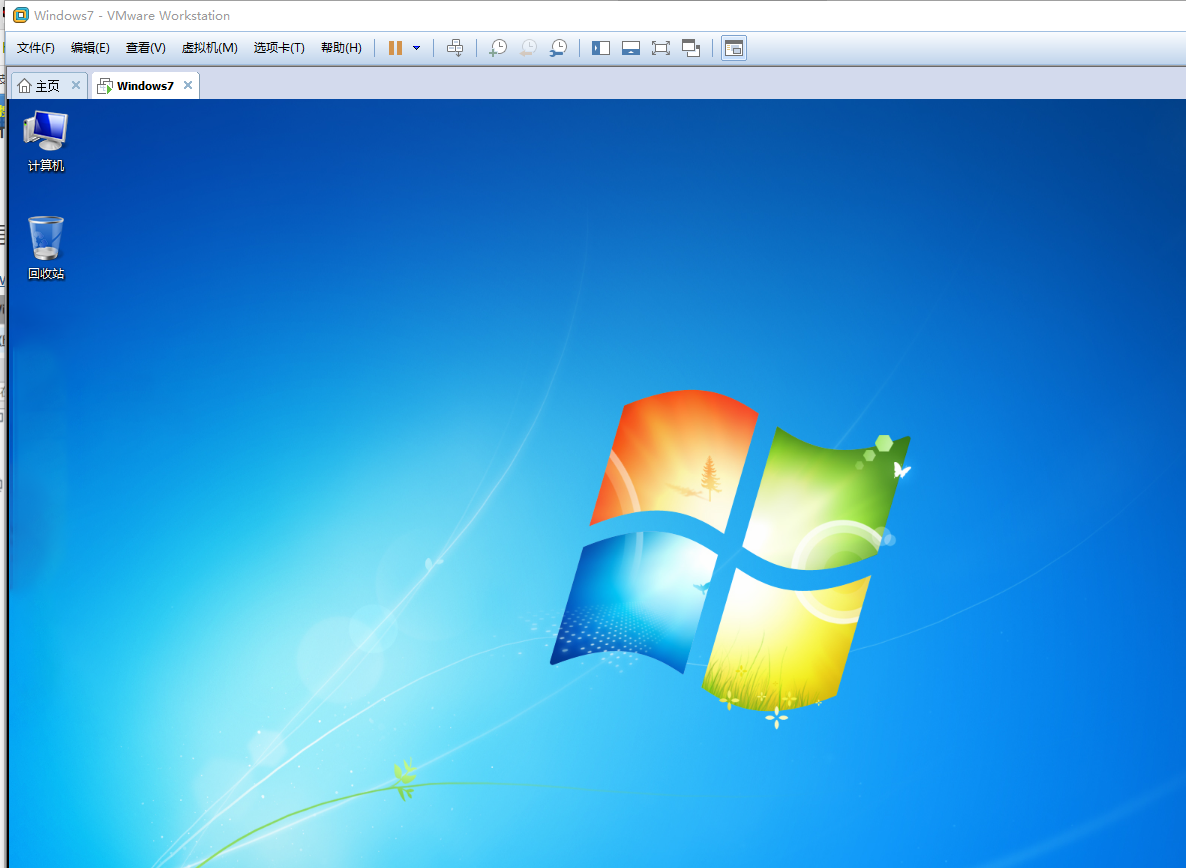The width and height of the screenshot is (1186, 868).
Task: Open the 虚拟机(M) menu
Action: point(210,48)
